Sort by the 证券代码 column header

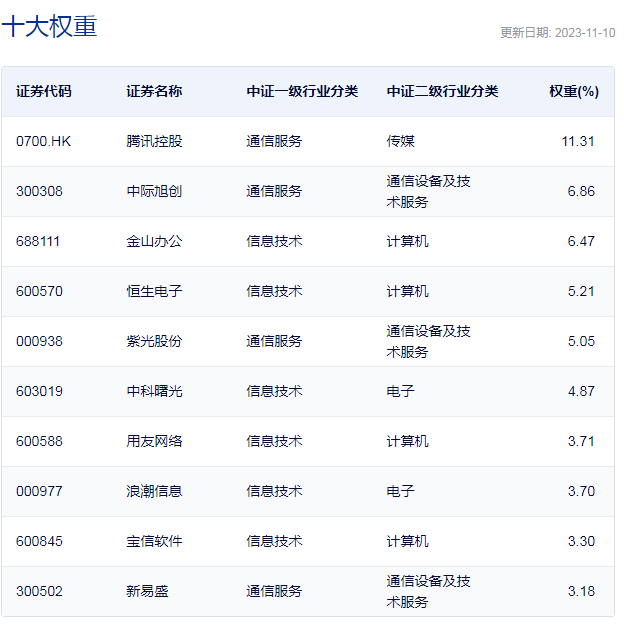point(44,91)
